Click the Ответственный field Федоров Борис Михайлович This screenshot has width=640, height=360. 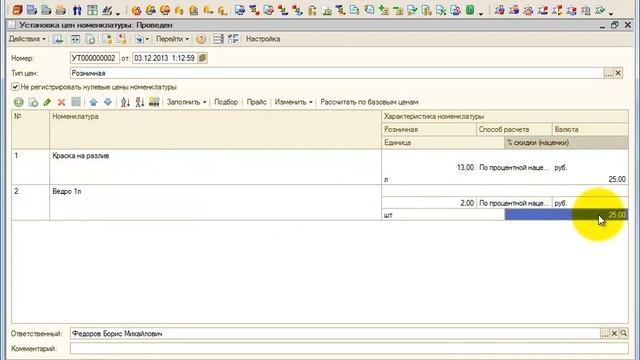(335, 333)
